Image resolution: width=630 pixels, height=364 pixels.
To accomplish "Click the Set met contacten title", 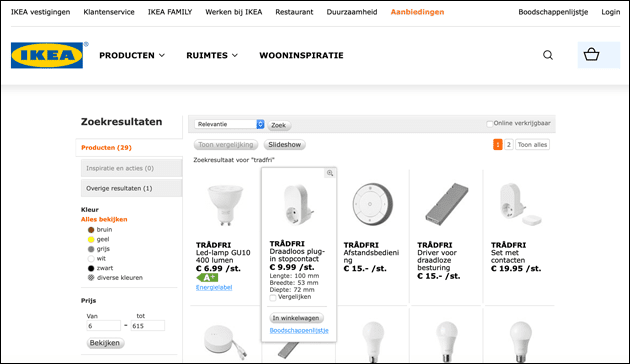I will coord(508,253).
